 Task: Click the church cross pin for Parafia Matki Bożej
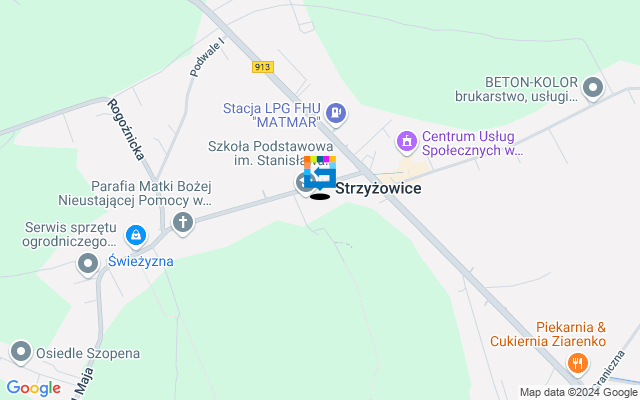183,224
